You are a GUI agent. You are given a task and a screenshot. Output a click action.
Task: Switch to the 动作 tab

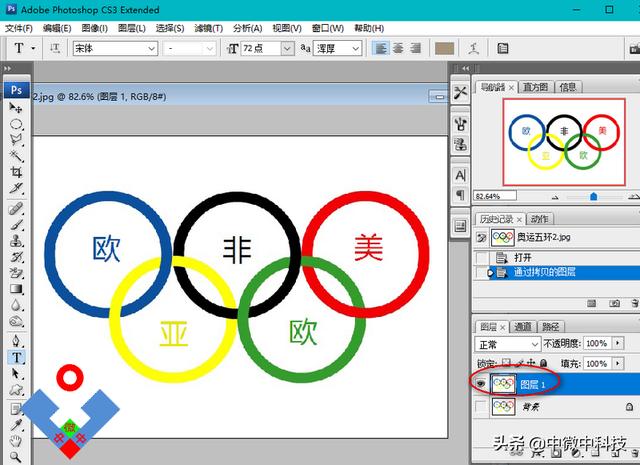[x=540, y=219]
